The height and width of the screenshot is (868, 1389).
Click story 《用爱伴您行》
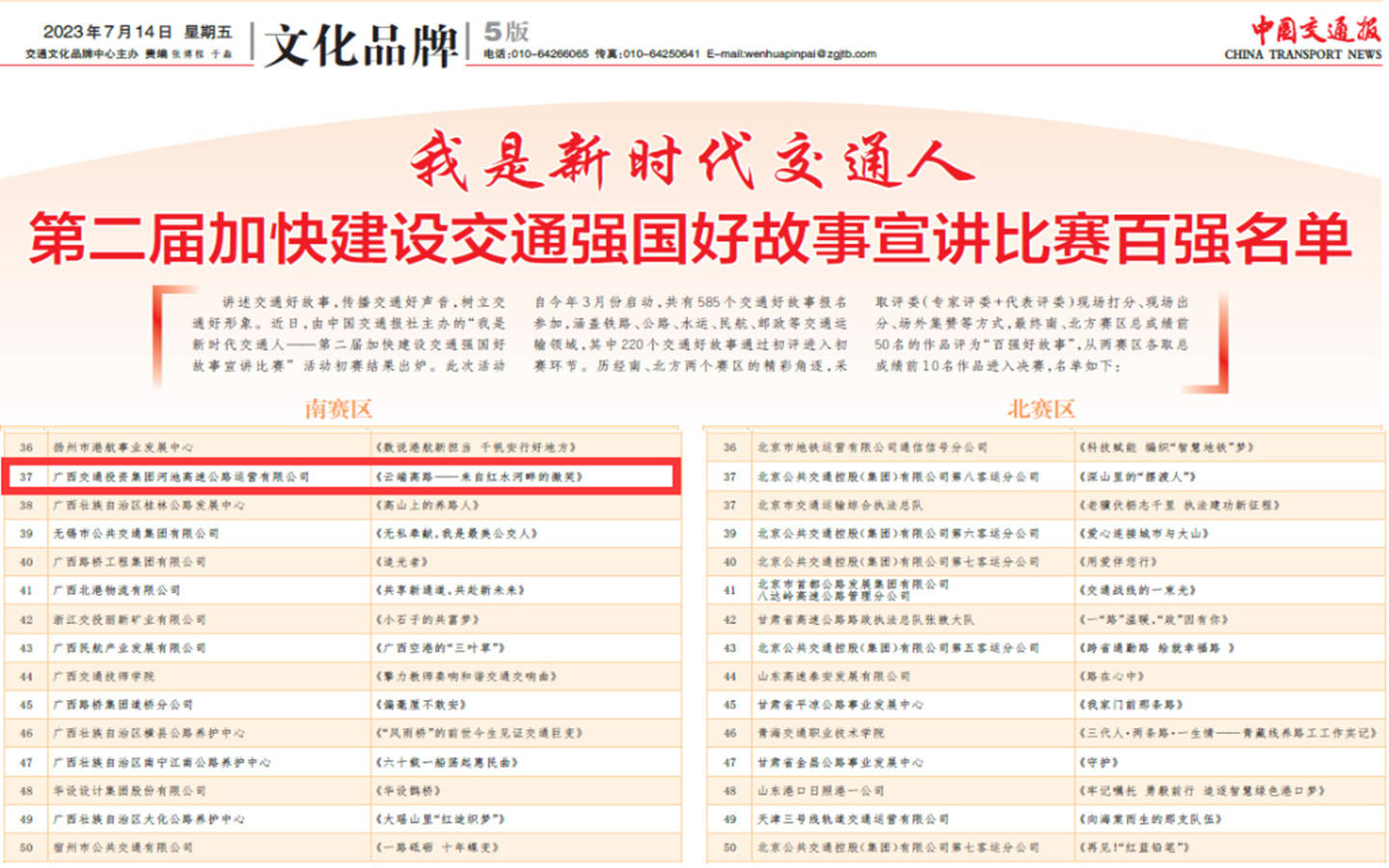pos(1117,562)
